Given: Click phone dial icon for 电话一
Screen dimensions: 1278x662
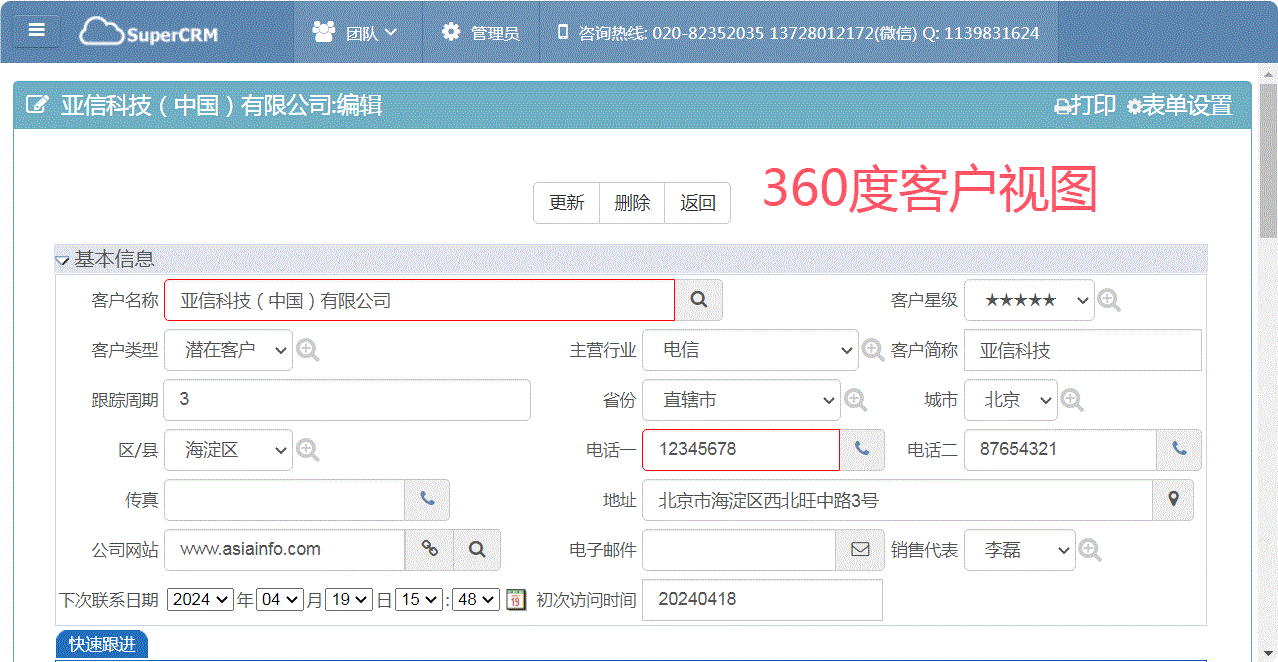Looking at the screenshot, I should tap(862, 450).
